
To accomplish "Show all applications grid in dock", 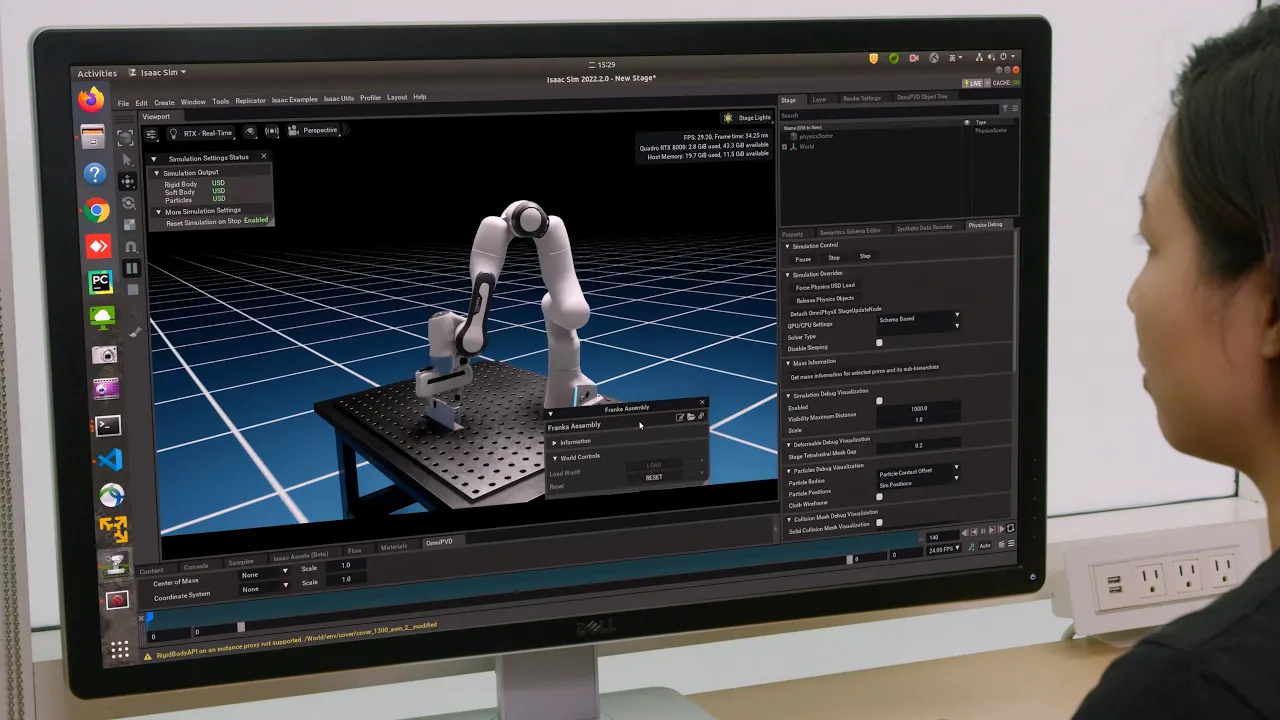I will click(120, 651).
